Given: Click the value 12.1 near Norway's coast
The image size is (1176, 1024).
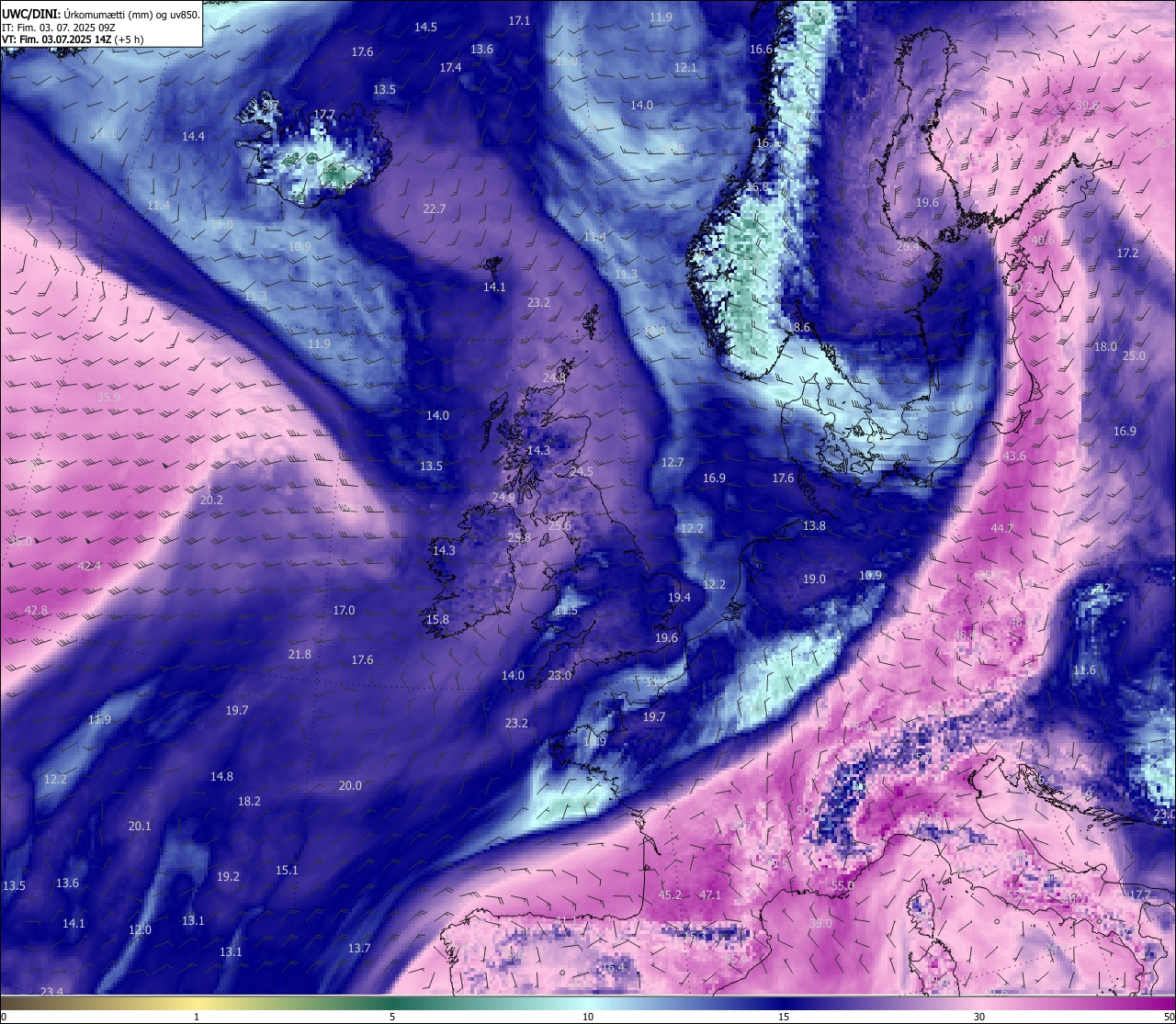Looking at the screenshot, I should [685, 67].
